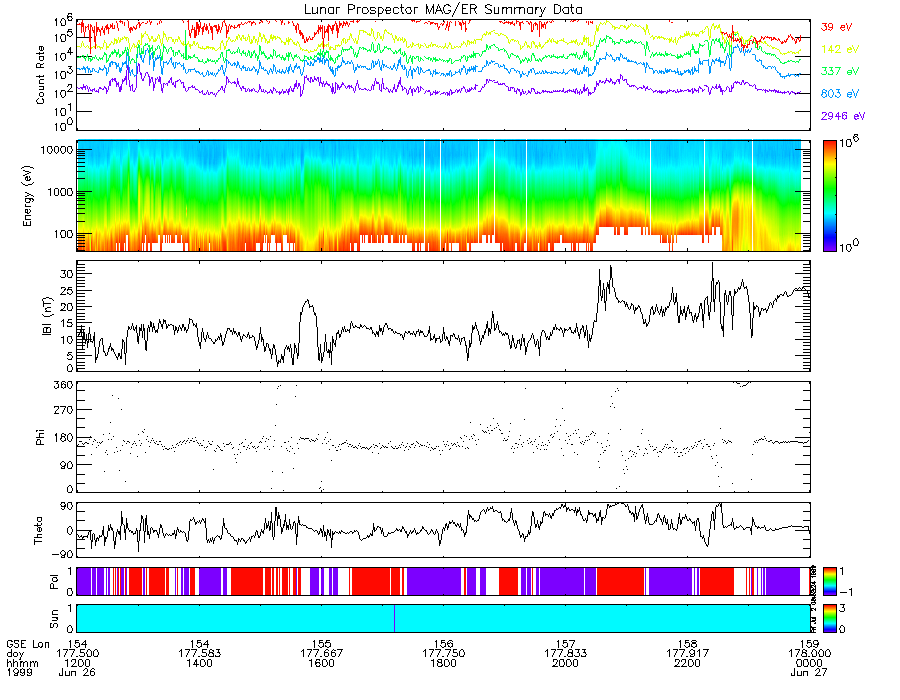This screenshot has height=700, width=900.
Task: Click the Sun panel color scale bar
Action: point(829,618)
